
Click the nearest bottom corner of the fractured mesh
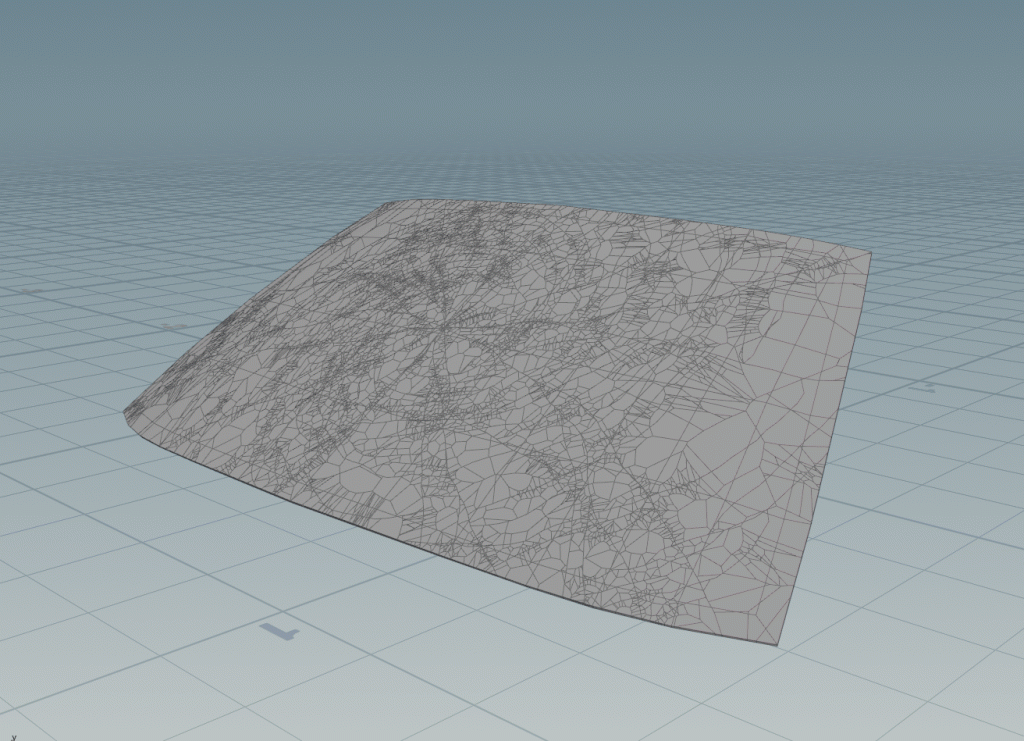[x=776, y=641]
